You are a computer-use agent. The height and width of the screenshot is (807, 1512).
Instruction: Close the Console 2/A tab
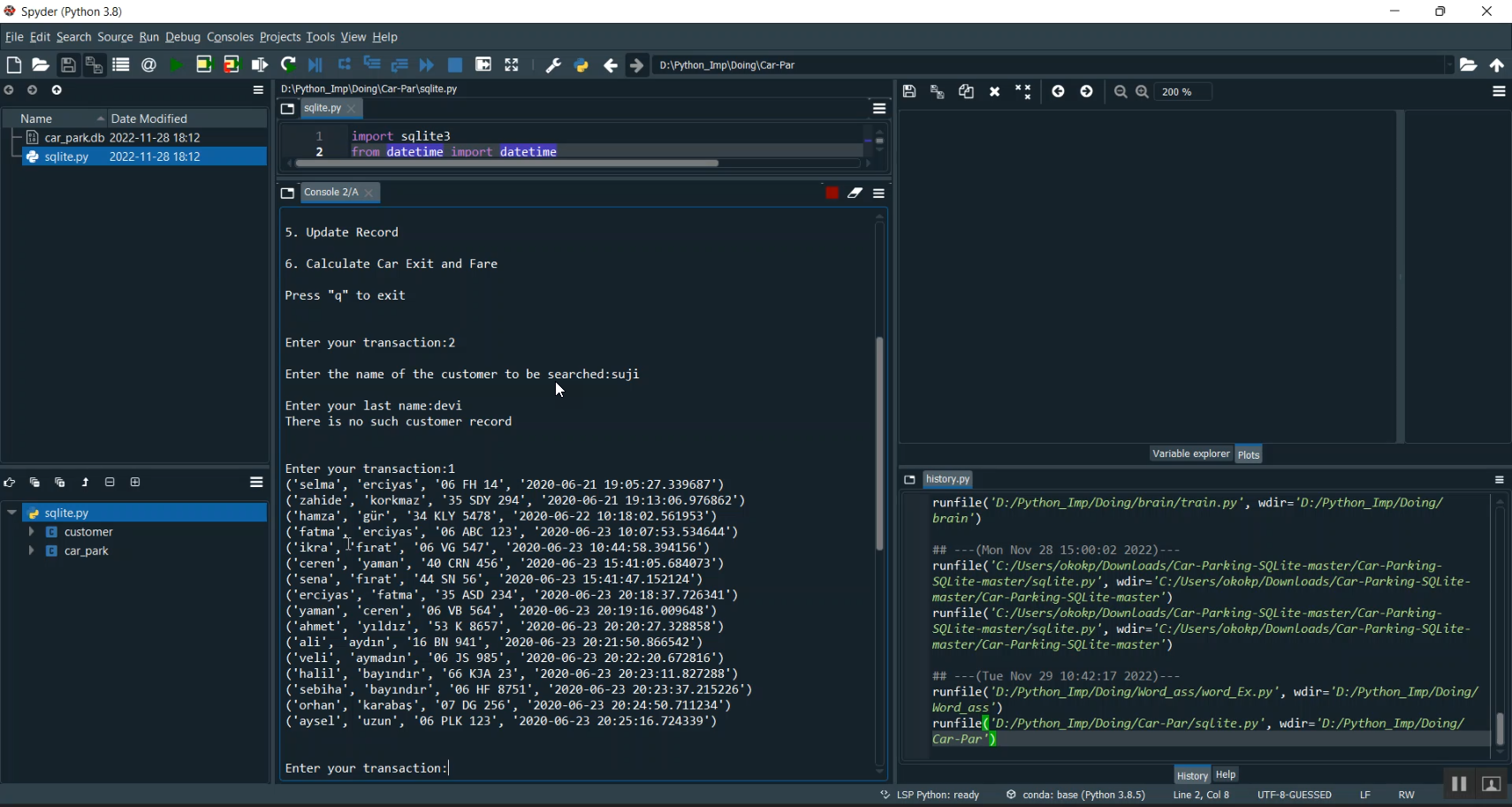[x=370, y=193]
